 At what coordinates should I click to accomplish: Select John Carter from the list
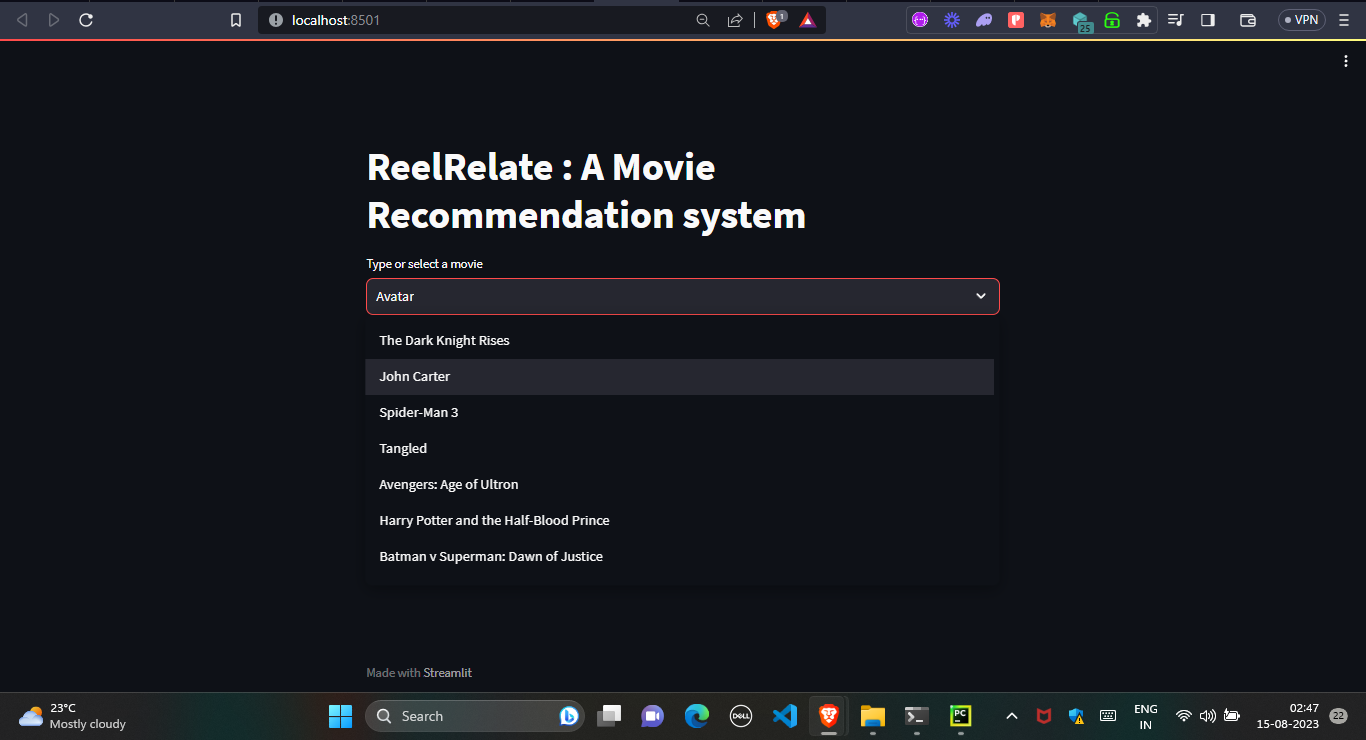click(415, 376)
